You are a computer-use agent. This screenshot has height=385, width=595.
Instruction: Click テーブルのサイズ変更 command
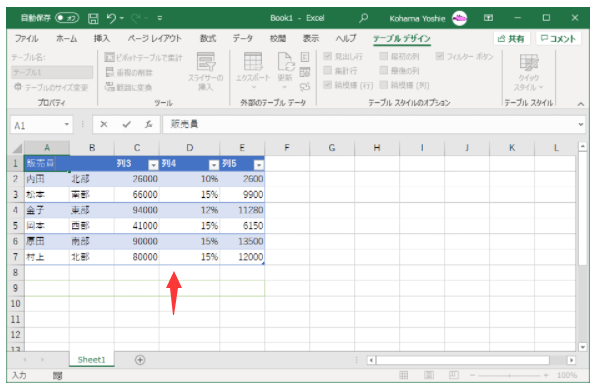tap(51, 87)
